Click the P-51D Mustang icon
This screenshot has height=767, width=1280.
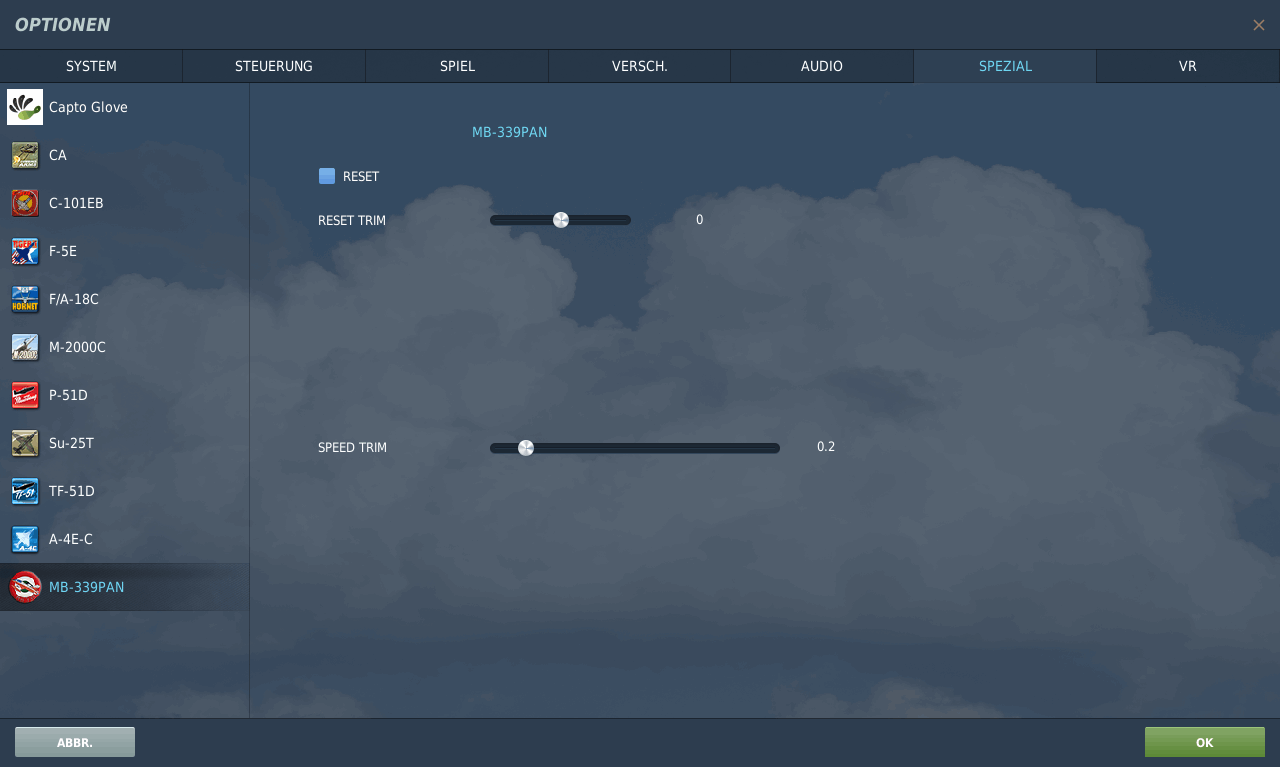point(25,395)
